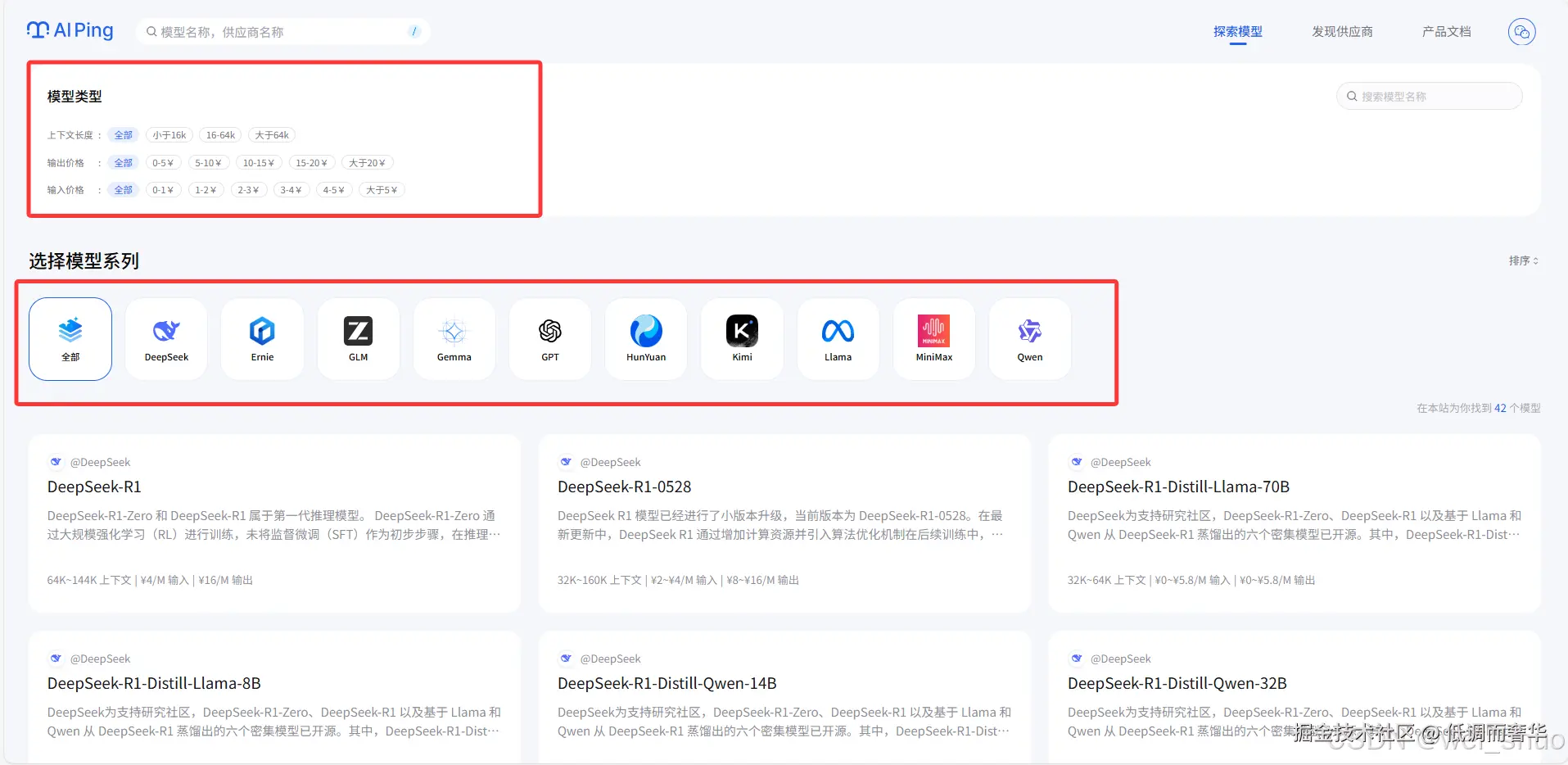Select the 全部 model series card

[x=70, y=339]
